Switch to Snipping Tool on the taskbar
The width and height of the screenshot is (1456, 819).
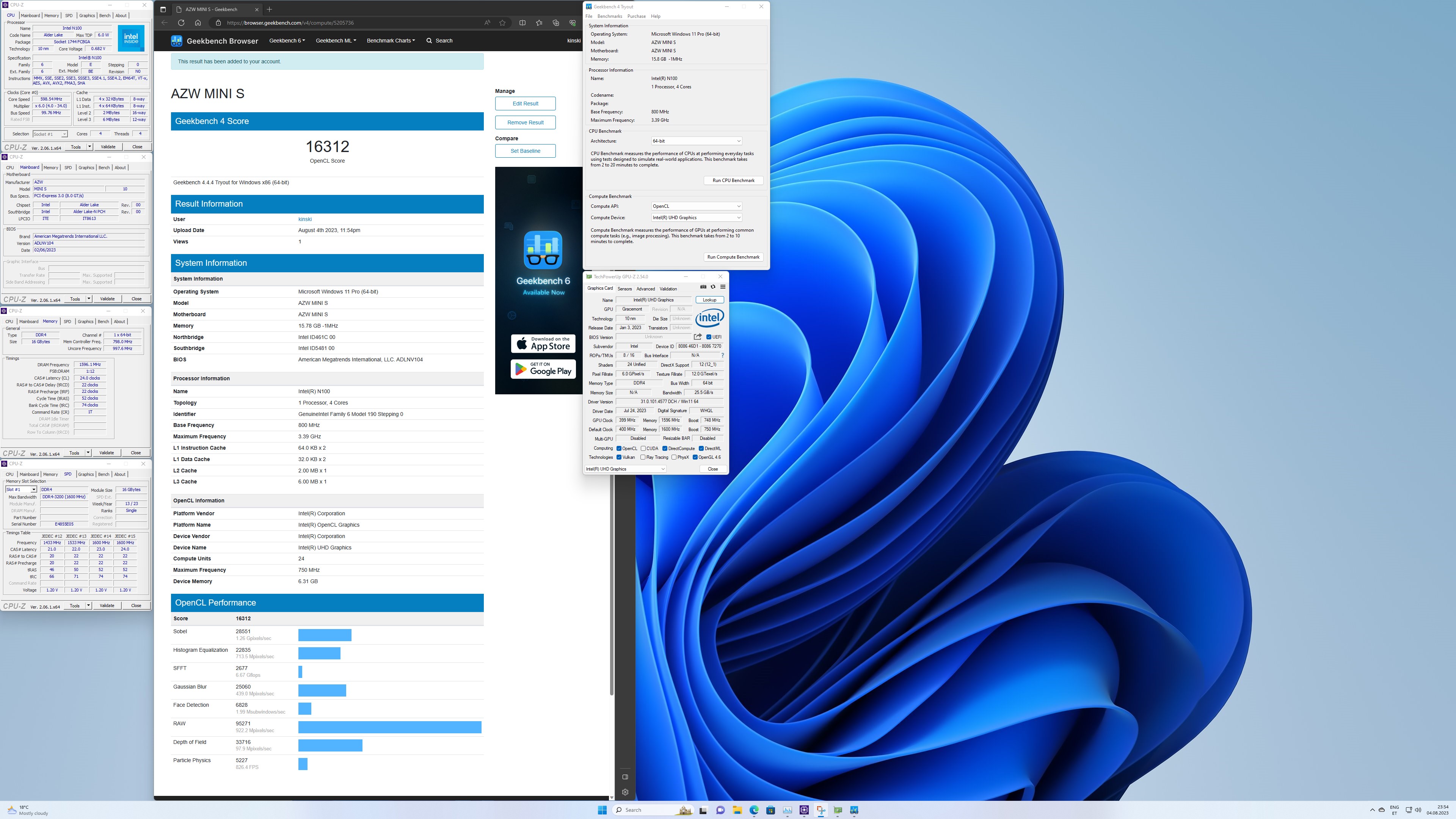pyautogui.click(x=821, y=810)
